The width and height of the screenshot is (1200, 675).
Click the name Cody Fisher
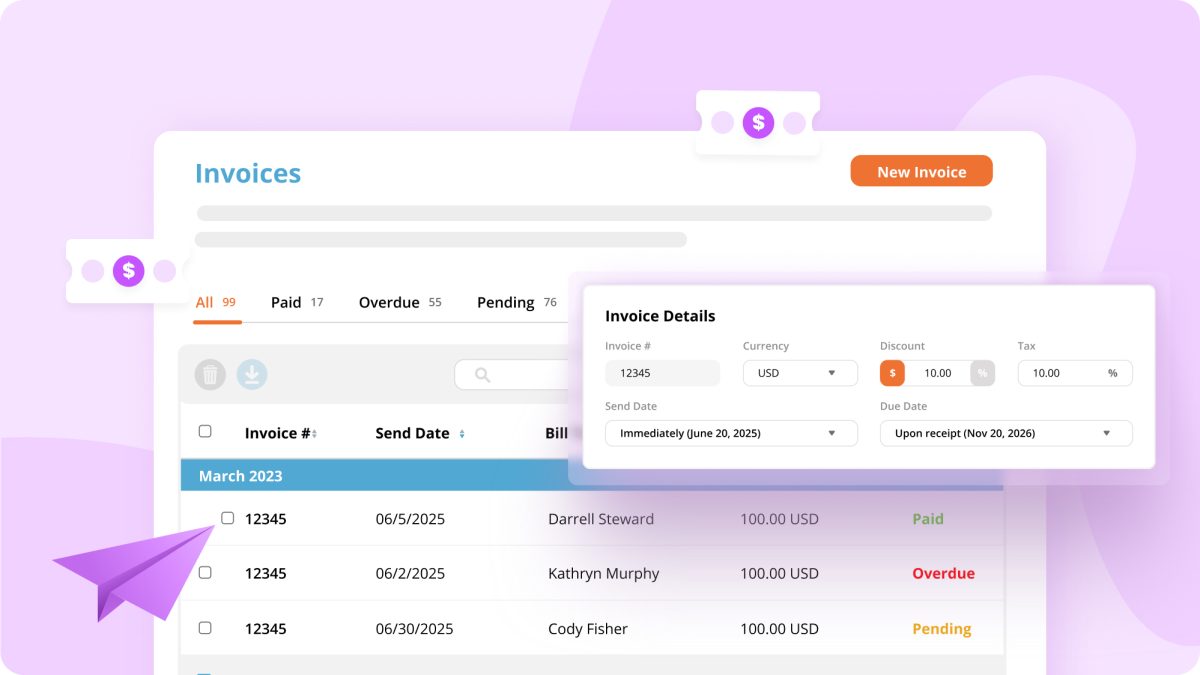click(x=588, y=629)
